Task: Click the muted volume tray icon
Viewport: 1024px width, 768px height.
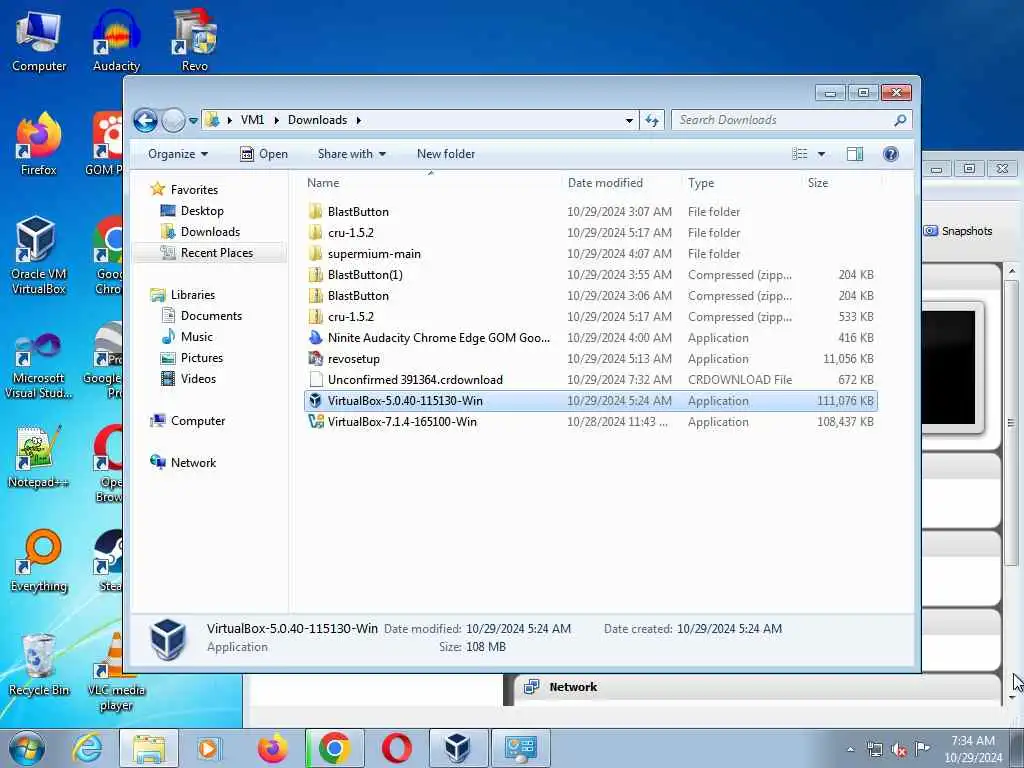Action: pyautogui.click(x=899, y=750)
